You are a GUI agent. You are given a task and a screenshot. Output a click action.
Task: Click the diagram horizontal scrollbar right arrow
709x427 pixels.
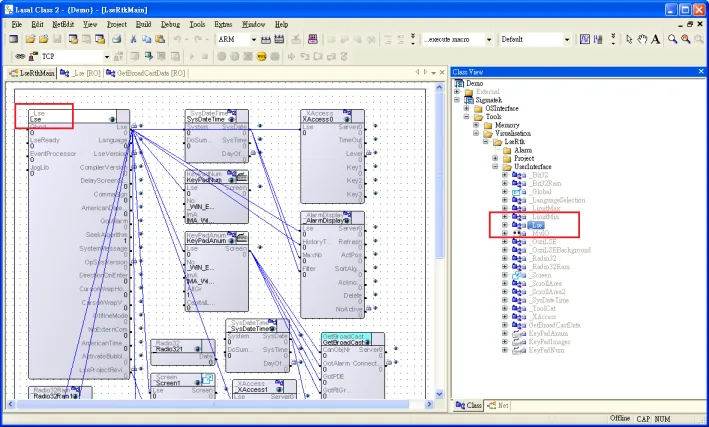pyautogui.click(x=429, y=404)
